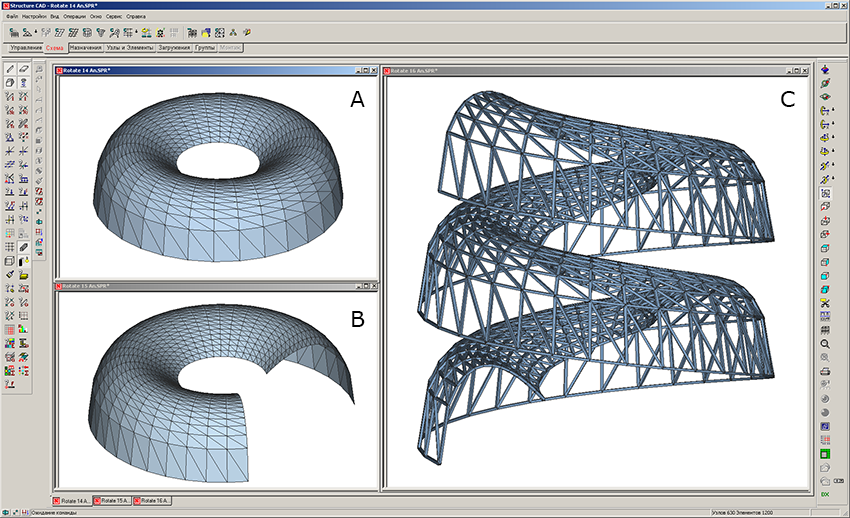Switch to the Загружения tab

pyautogui.click(x=173, y=47)
